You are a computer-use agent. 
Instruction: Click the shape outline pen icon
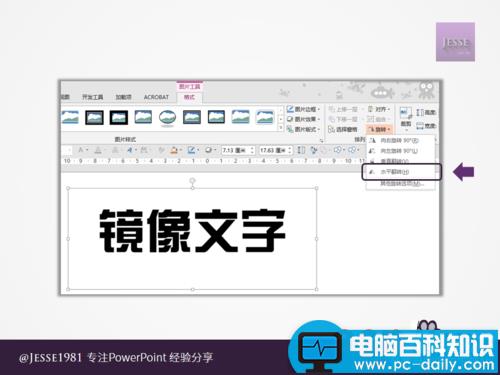point(191,150)
